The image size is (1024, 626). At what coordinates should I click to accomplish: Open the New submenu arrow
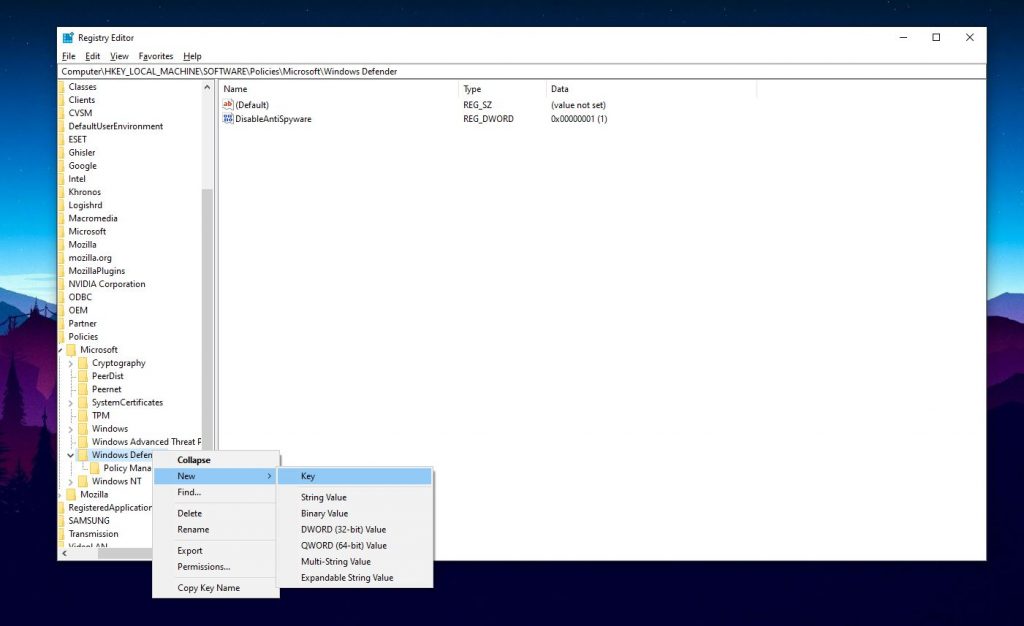(269, 477)
